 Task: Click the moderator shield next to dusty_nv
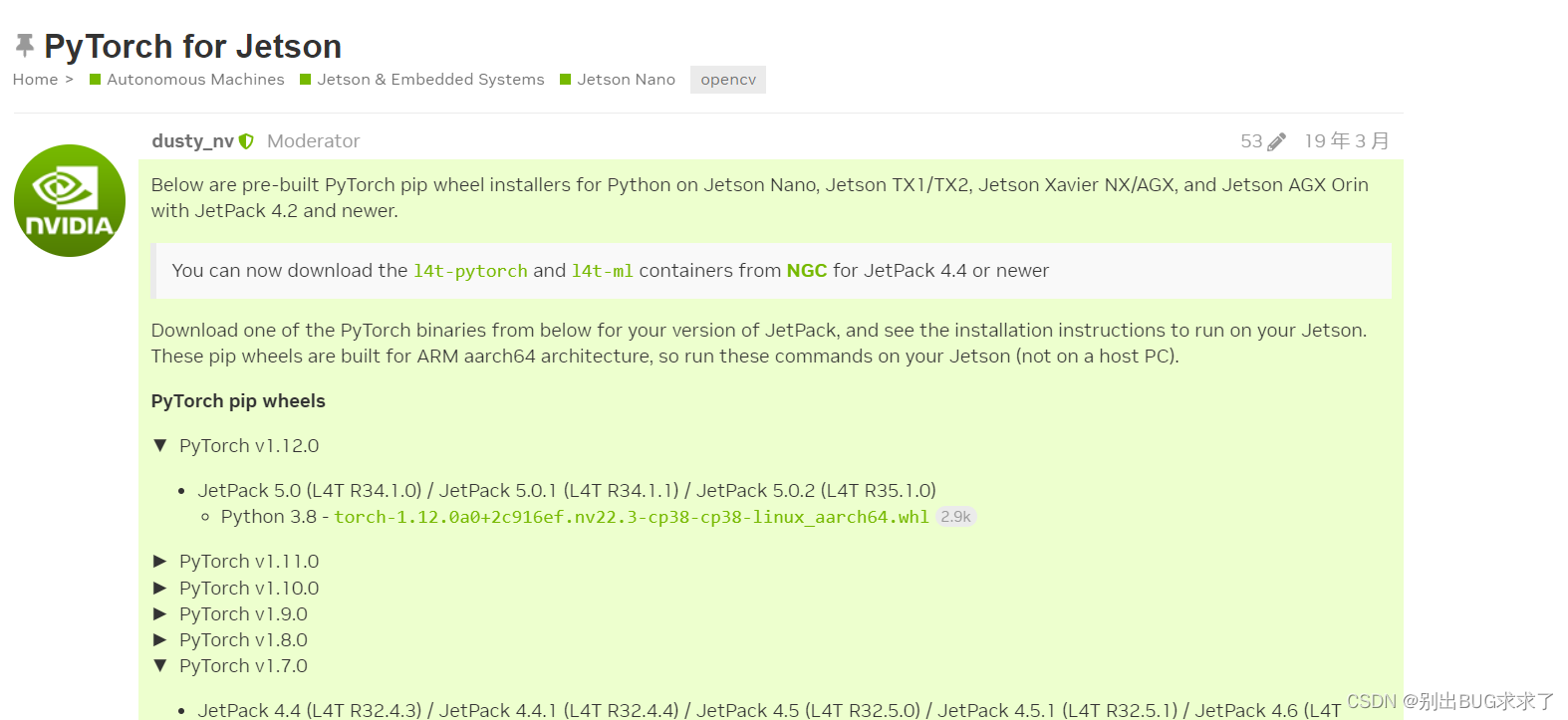[x=246, y=140]
